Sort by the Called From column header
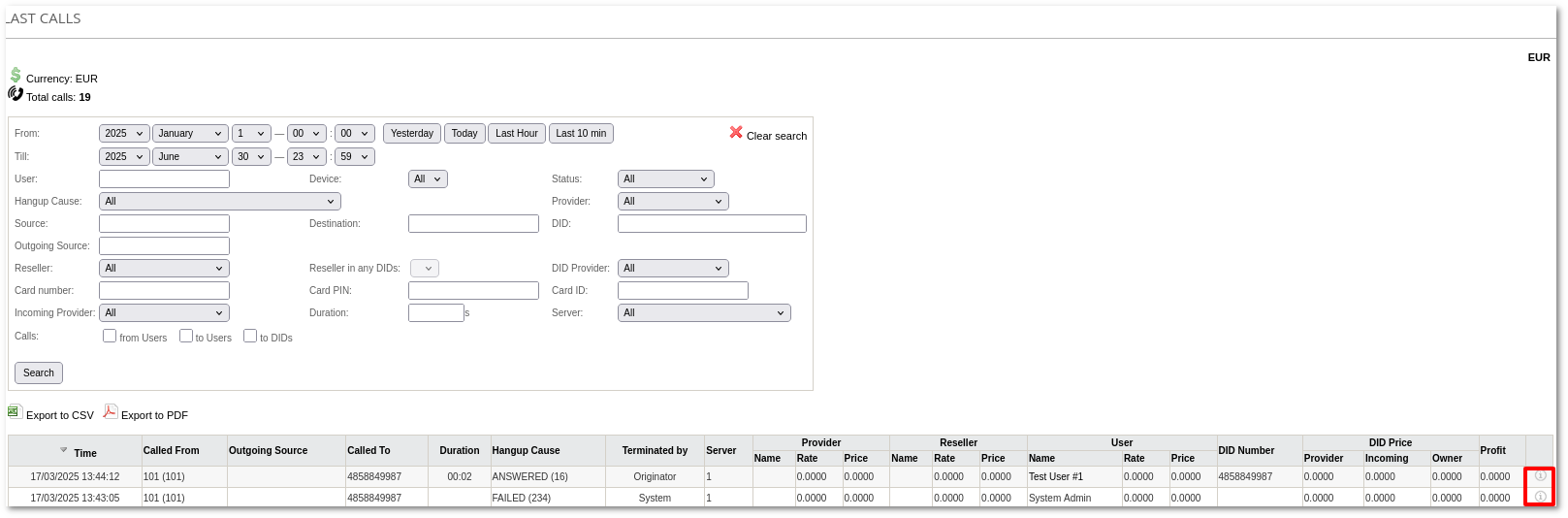 tap(172, 451)
